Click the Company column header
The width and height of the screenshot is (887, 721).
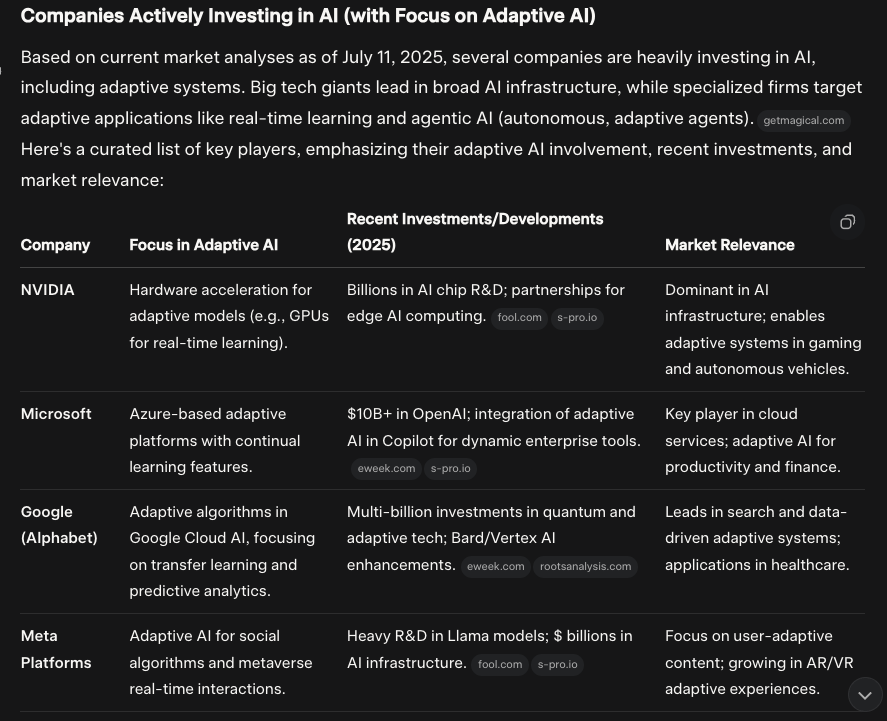coord(55,245)
